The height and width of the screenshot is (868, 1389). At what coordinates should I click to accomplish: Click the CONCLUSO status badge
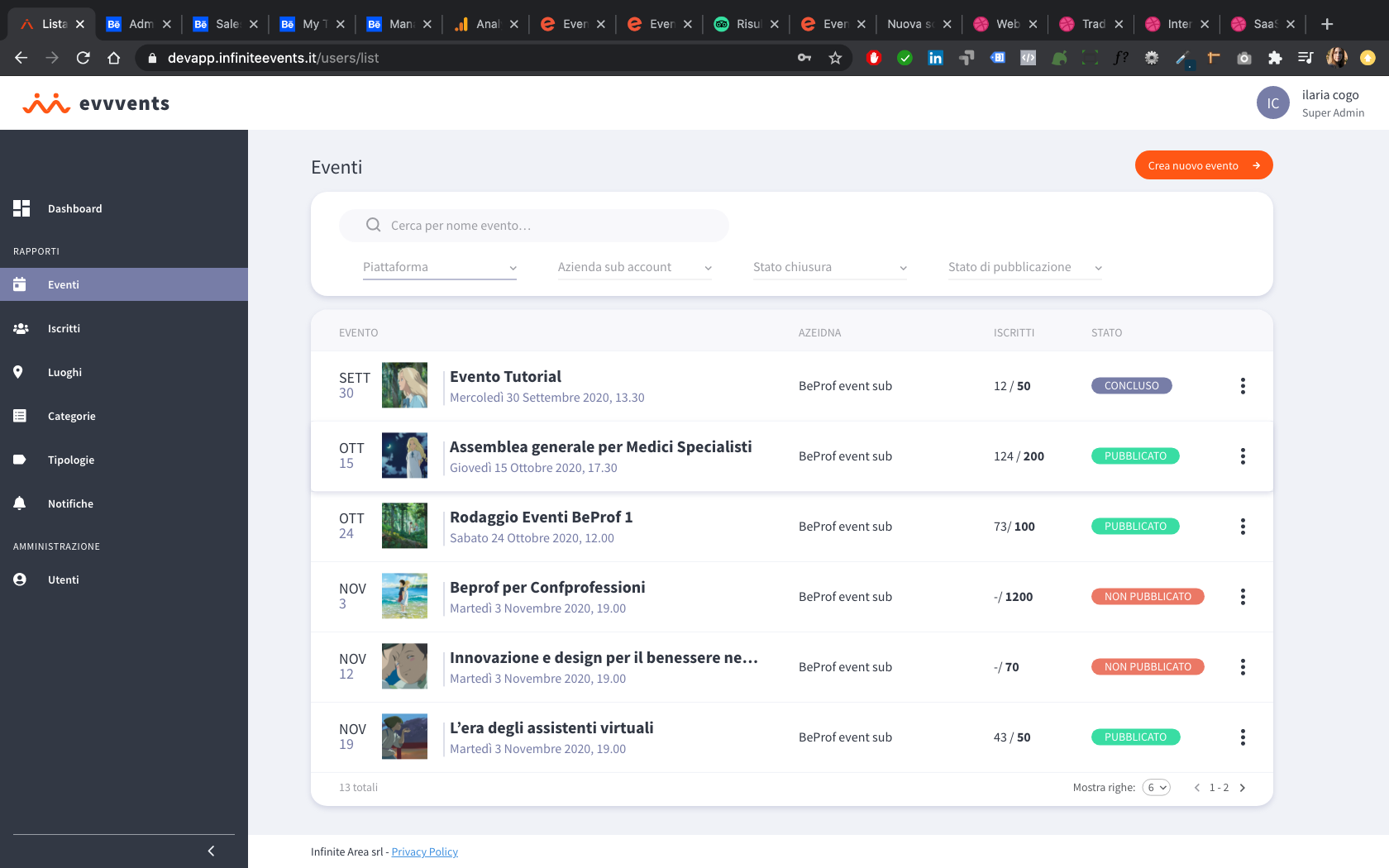[1132, 386]
